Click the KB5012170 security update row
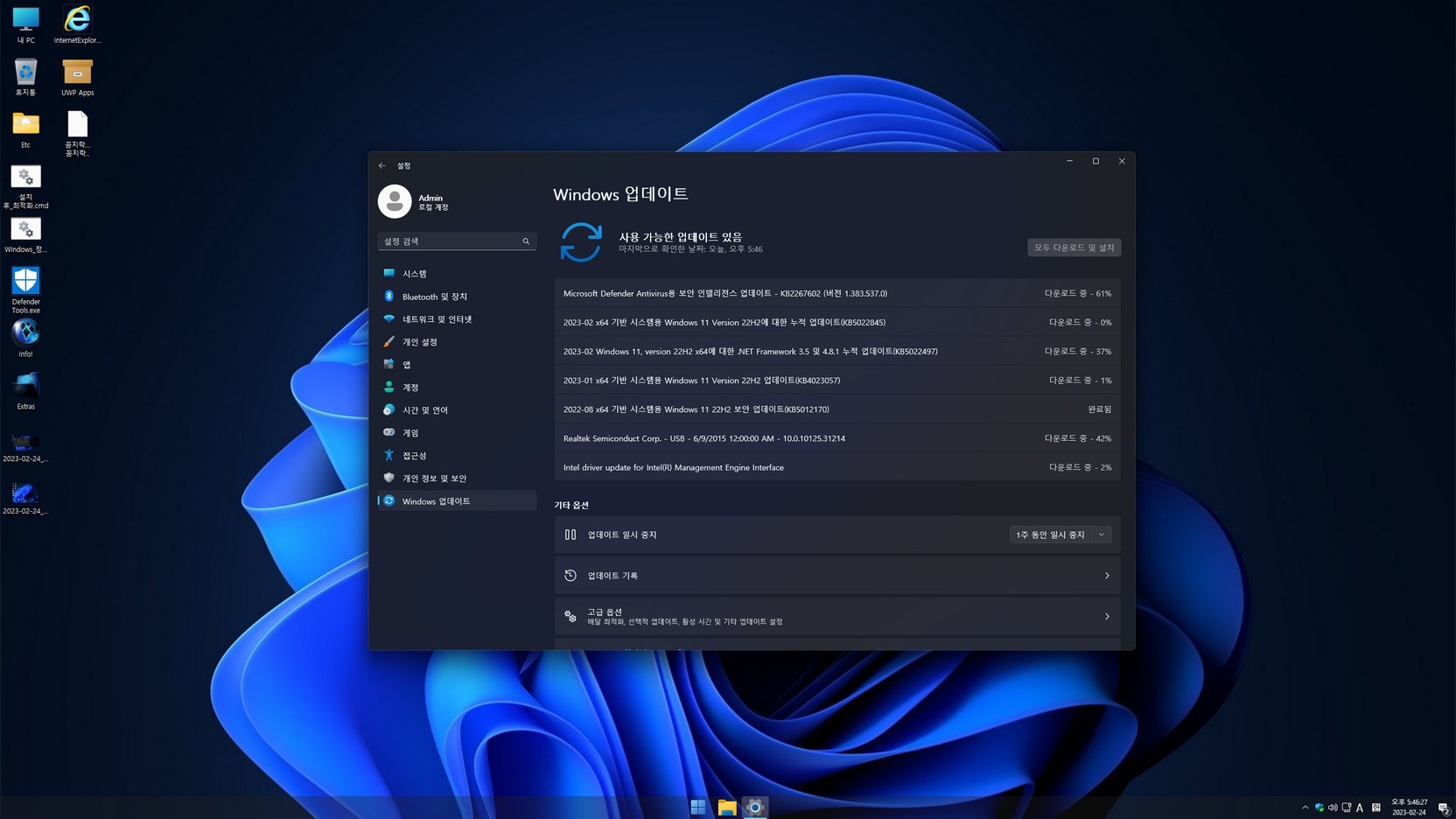This screenshot has height=819, width=1456. (x=837, y=409)
